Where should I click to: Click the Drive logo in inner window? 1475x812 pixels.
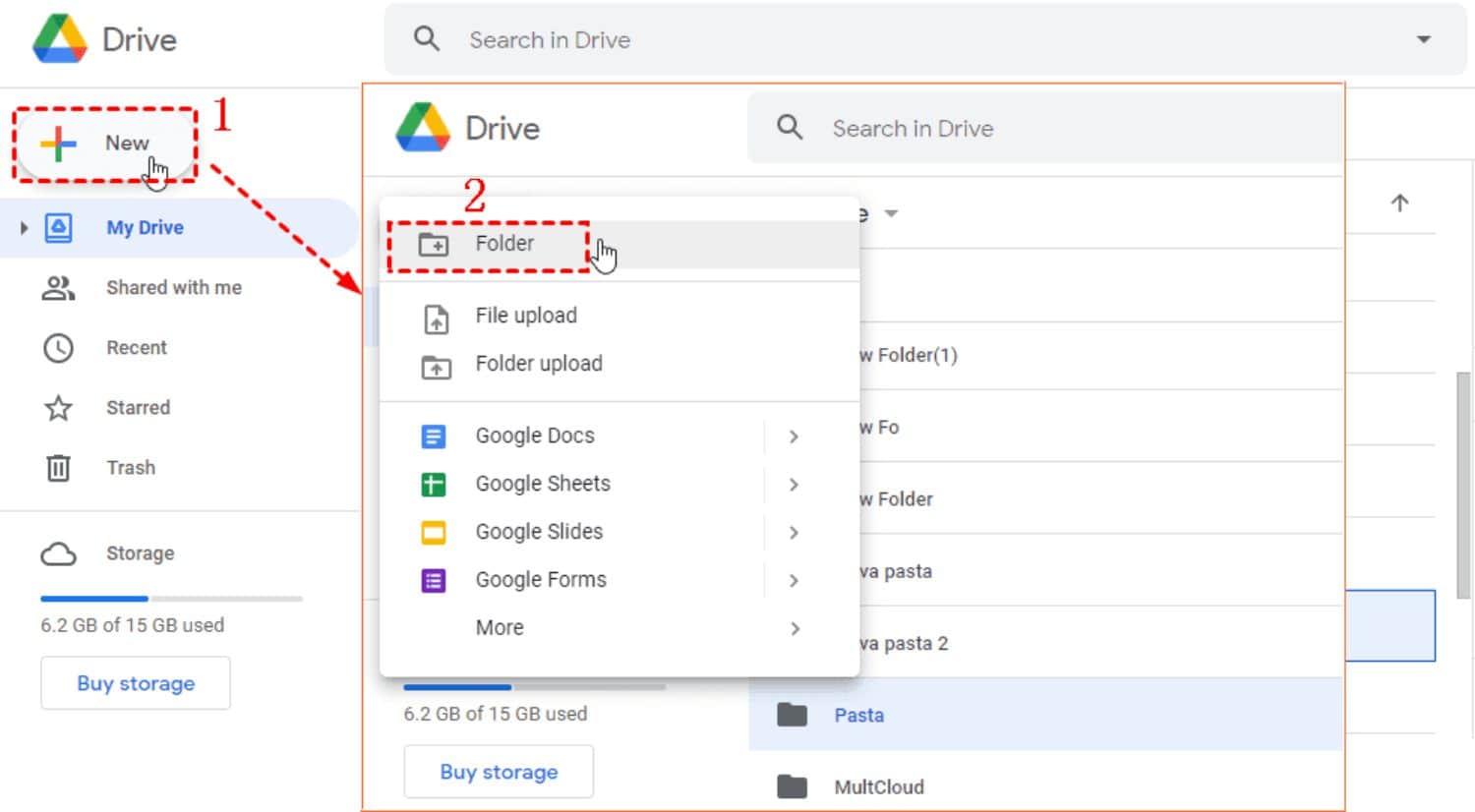[423, 128]
